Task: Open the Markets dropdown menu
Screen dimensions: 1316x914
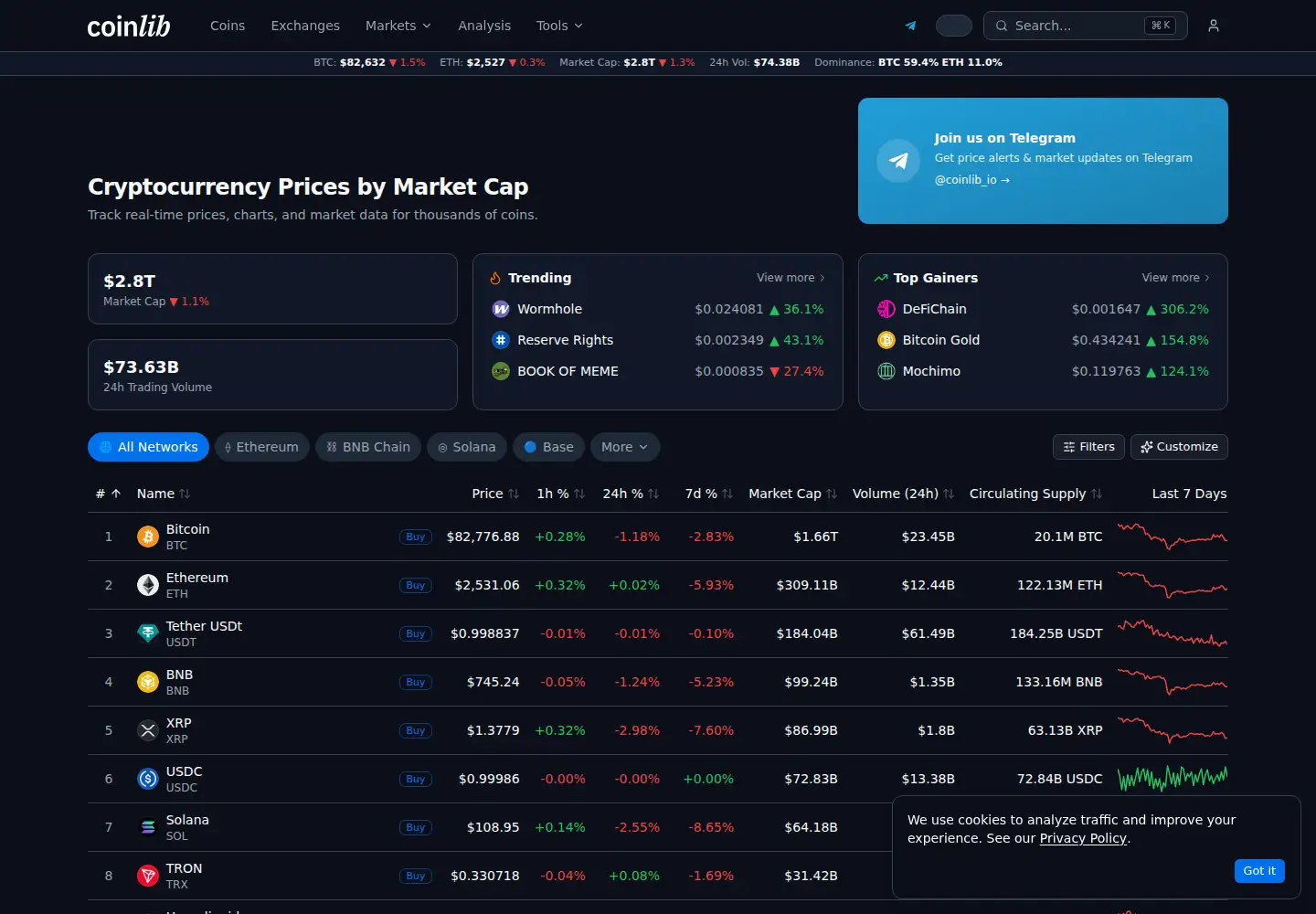Action: point(398,26)
